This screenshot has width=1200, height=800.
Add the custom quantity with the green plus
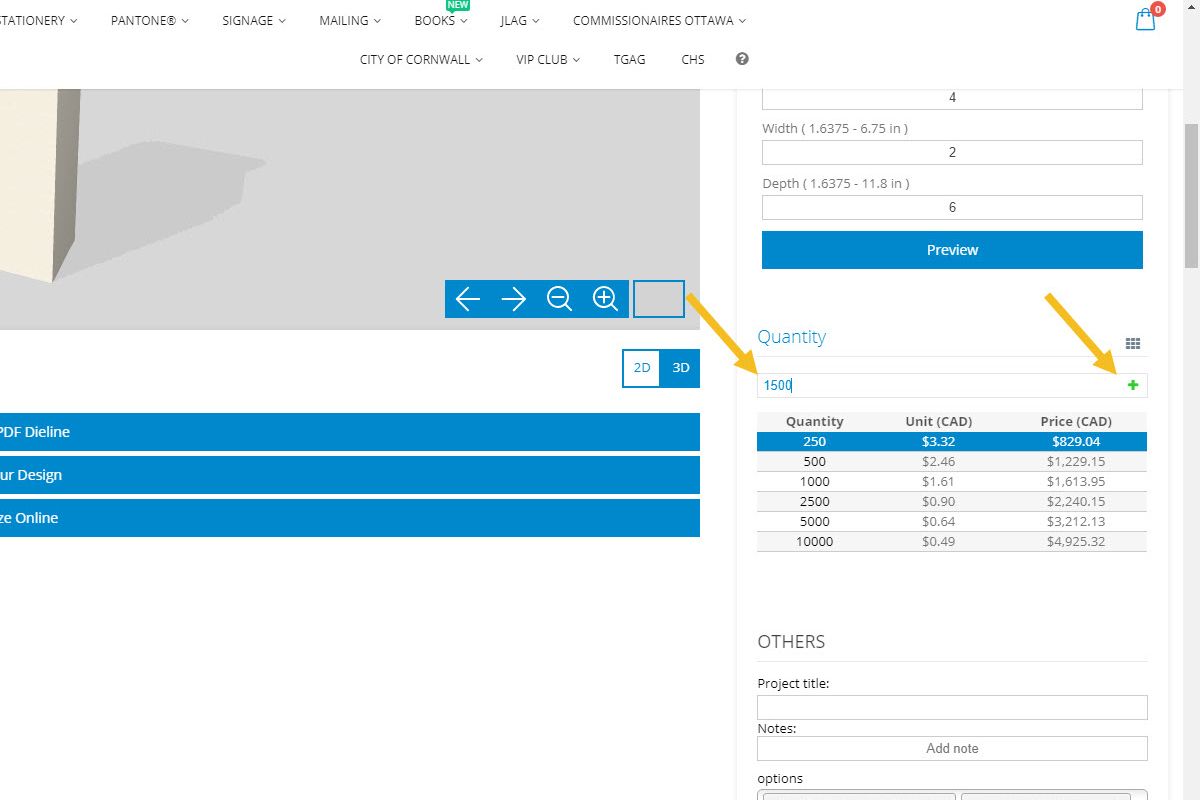[x=1132, y=384]
